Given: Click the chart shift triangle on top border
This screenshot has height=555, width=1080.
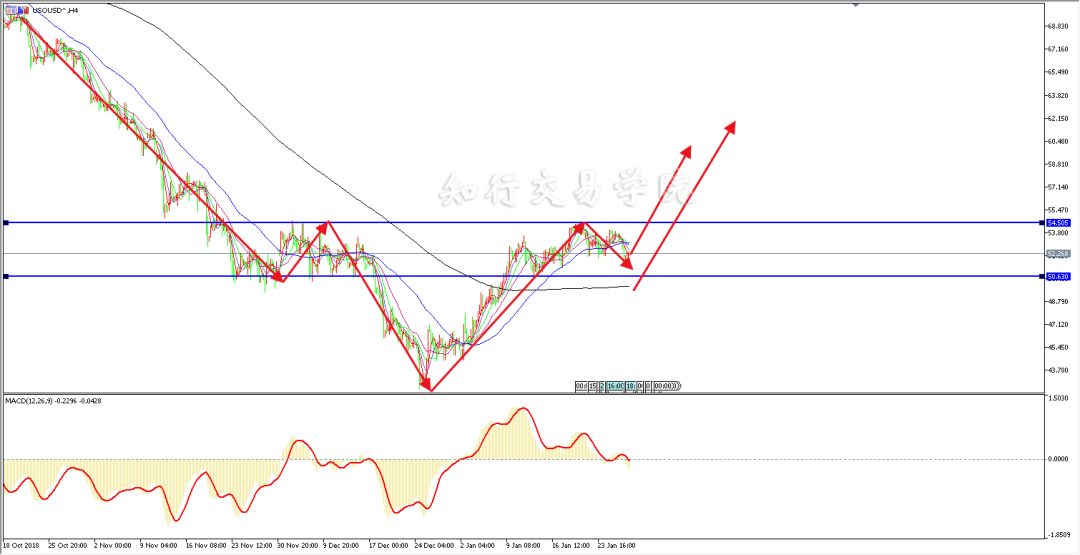Looking at the screenshot, I should (856, 4).
